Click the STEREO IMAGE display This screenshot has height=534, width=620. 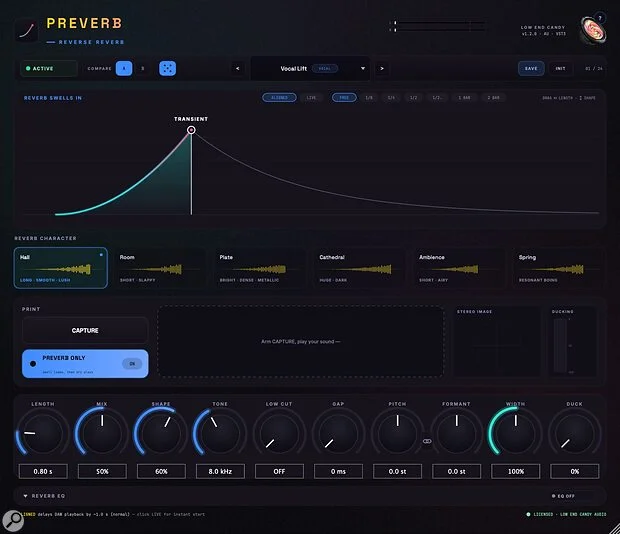point(496,342)
